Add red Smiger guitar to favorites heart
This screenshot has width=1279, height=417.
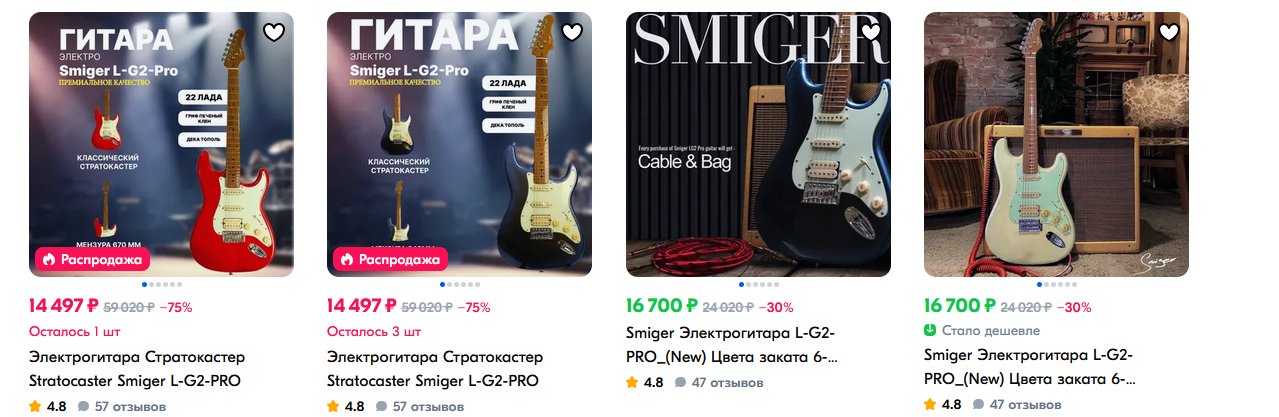(x=274, y=32)
